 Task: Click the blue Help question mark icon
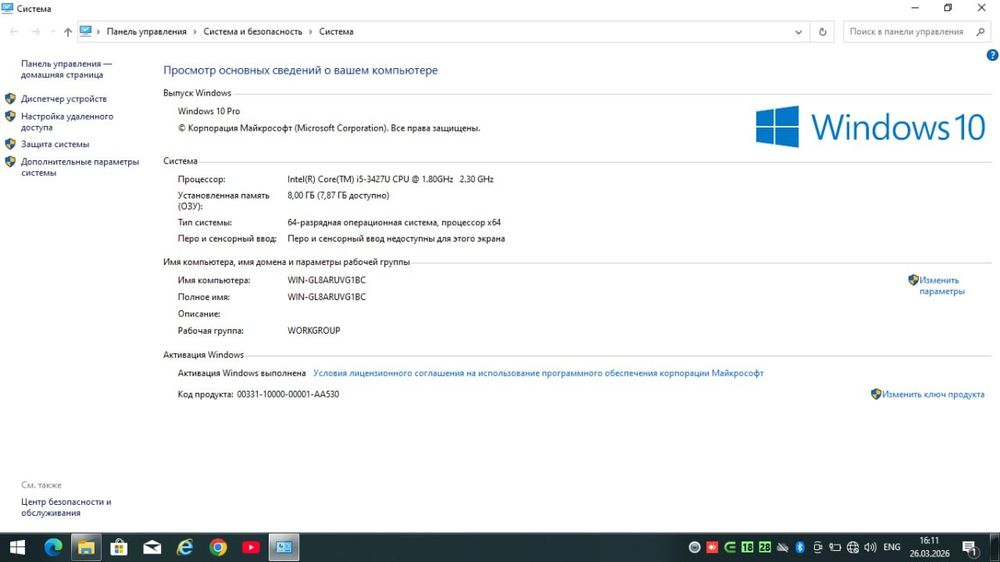click(992, 55)
